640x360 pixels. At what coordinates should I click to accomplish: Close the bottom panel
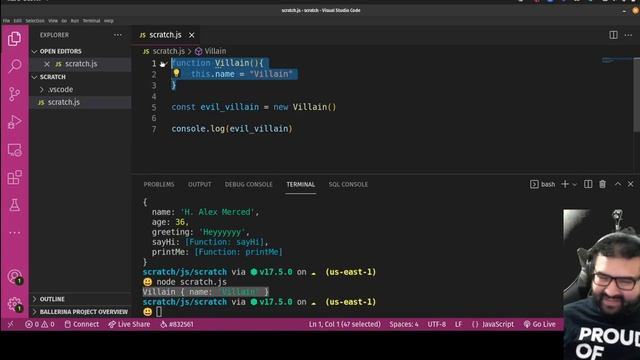pos(631,184)
